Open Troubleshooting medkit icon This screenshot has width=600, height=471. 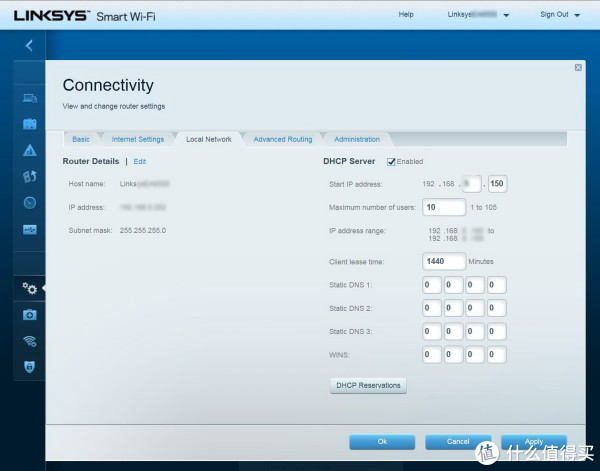[29, 315]
